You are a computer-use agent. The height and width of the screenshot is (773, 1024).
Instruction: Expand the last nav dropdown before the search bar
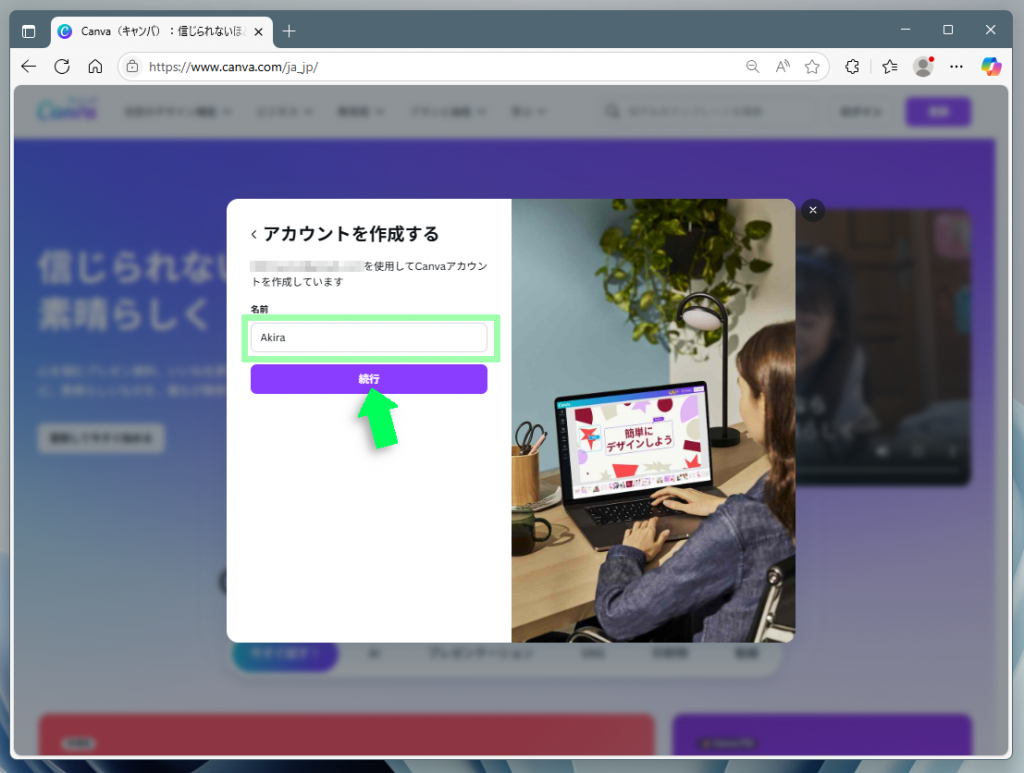point(530,111)
